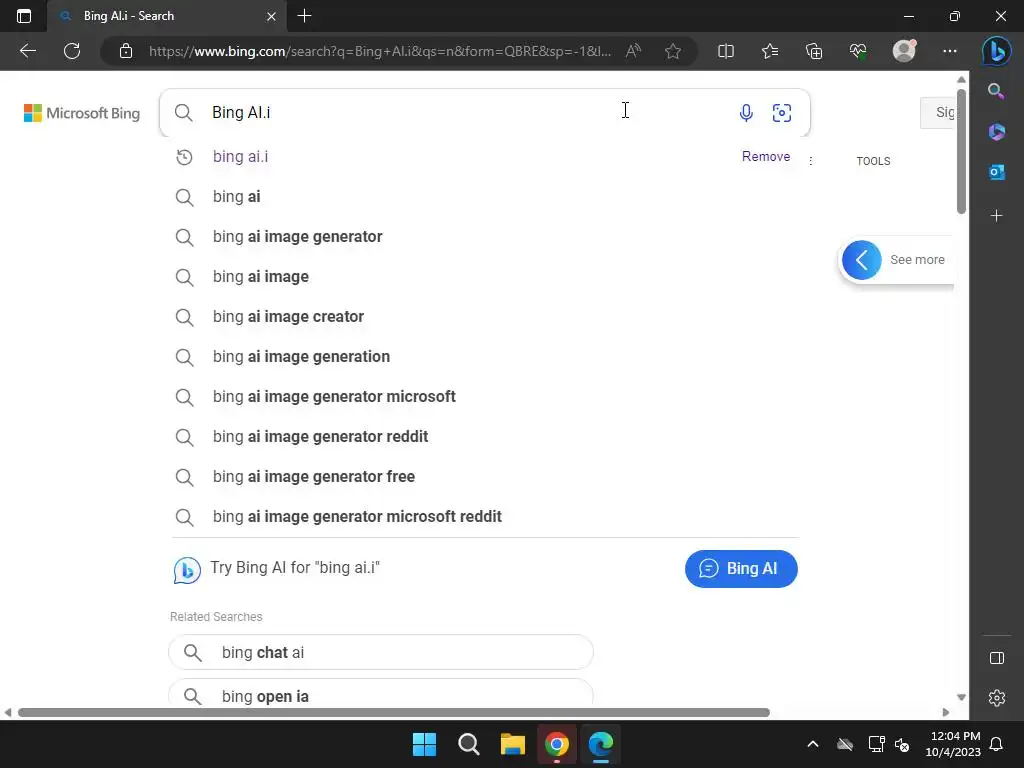The height and width of the screenshot is (768, 1024).
Task: Add a new sidebar app with plus icon
Action: [x=997, y=216]
